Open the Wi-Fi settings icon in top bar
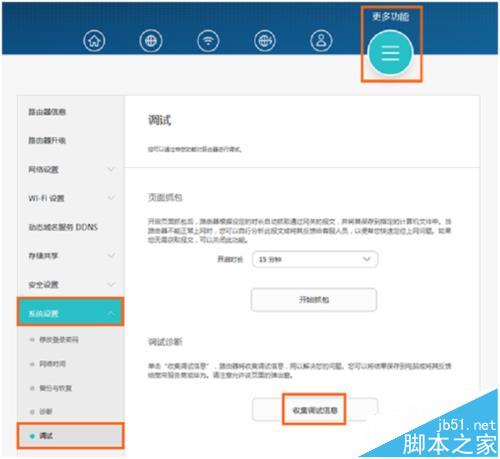 (x=208, y=40)
